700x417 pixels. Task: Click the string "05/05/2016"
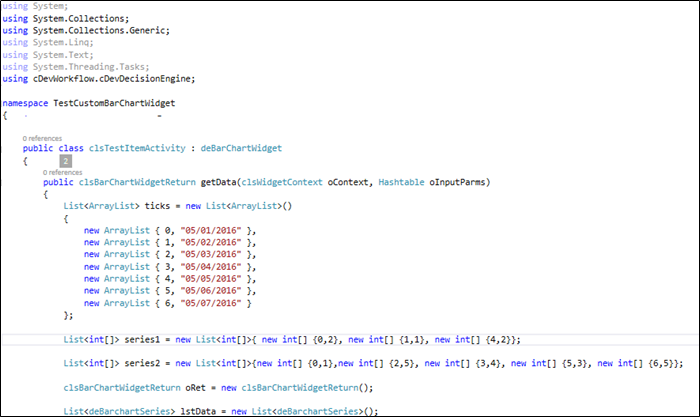[211, 279]
